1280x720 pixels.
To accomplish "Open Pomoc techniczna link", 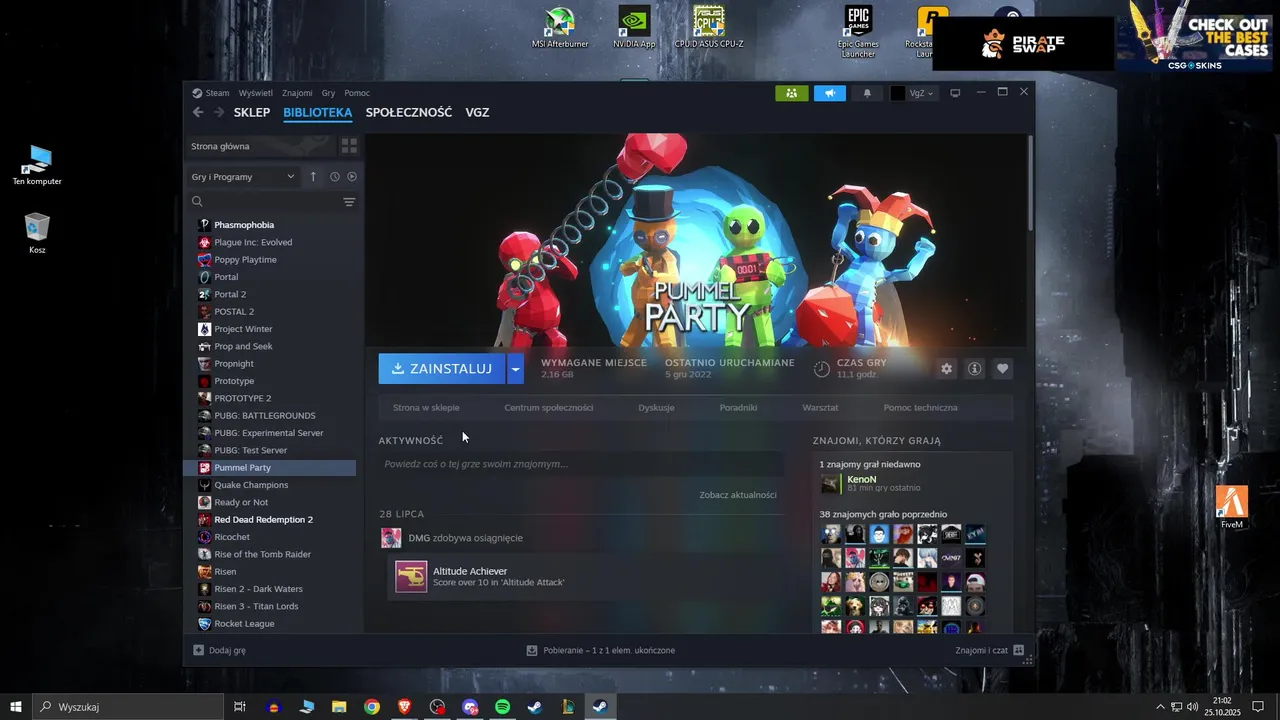I will point(920,408).
